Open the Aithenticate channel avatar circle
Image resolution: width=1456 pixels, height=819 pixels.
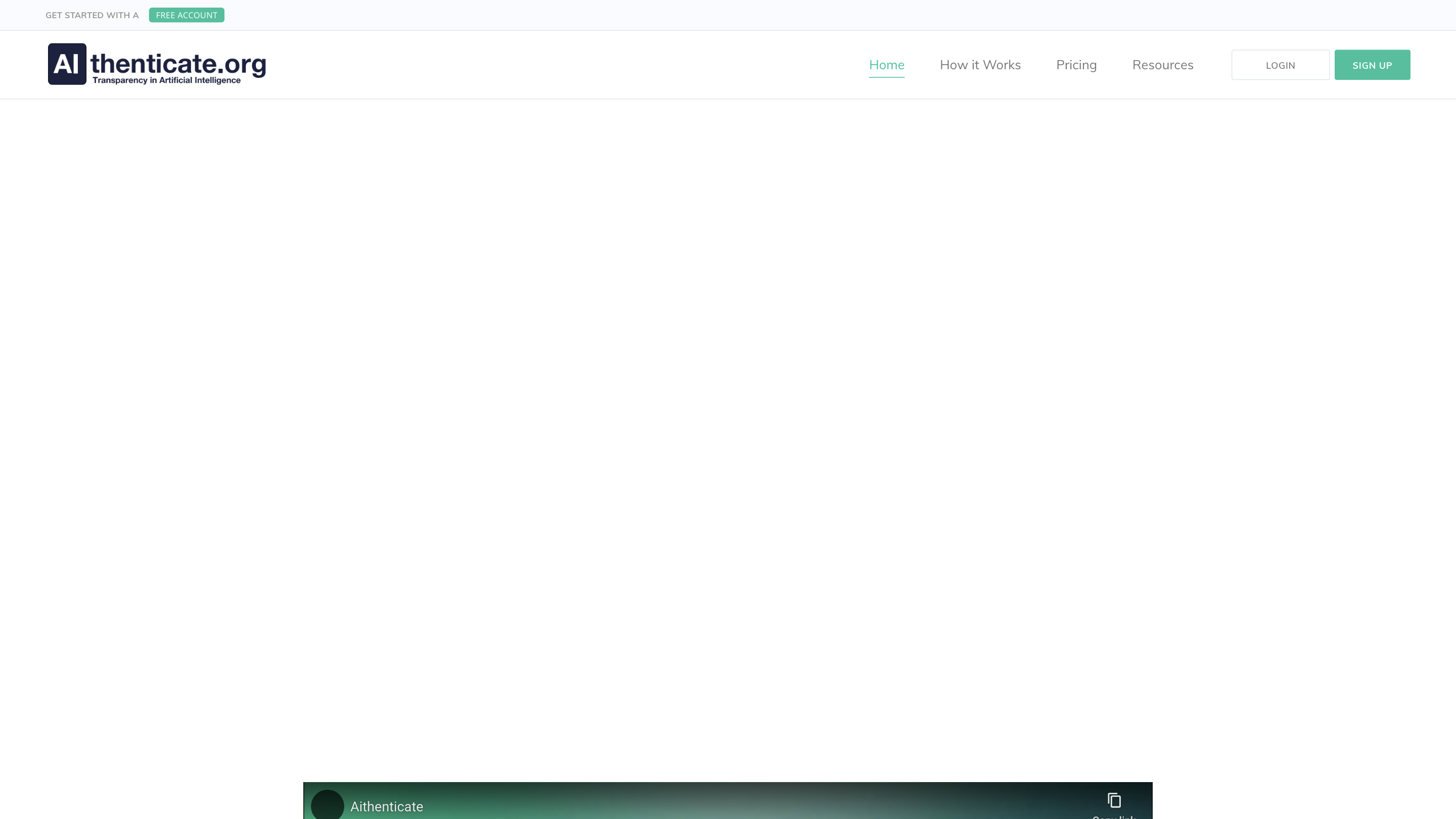327,805
